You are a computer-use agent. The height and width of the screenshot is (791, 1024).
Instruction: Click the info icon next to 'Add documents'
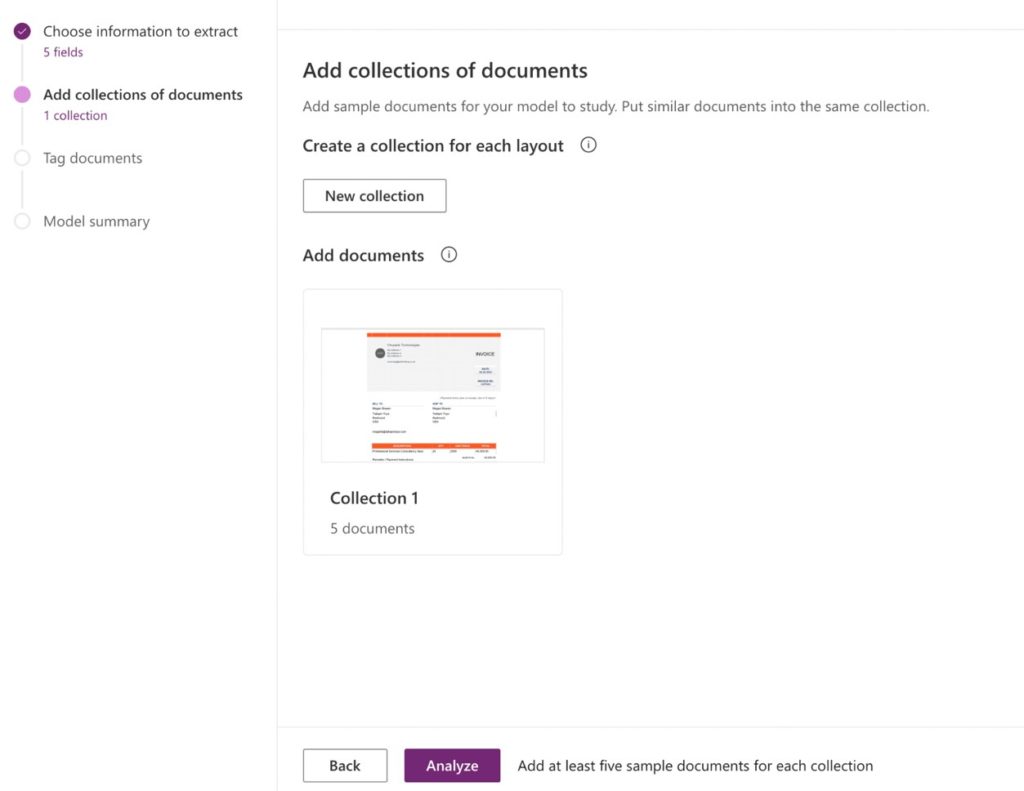click(449, 255)
